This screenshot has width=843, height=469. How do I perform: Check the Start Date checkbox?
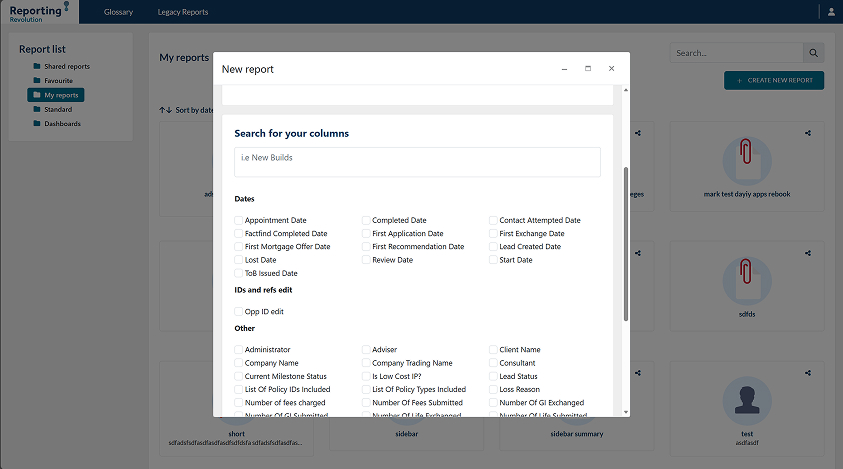point(493,260)
